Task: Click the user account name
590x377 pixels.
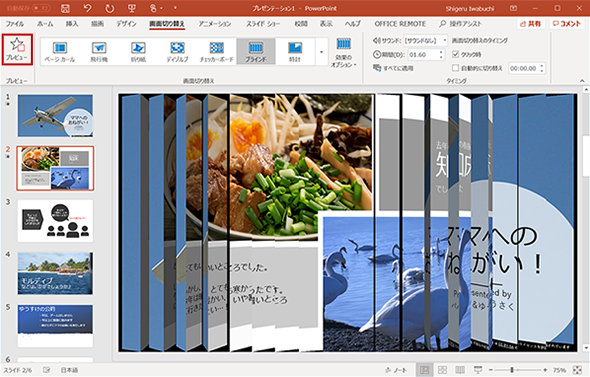Action: point(470,8)
